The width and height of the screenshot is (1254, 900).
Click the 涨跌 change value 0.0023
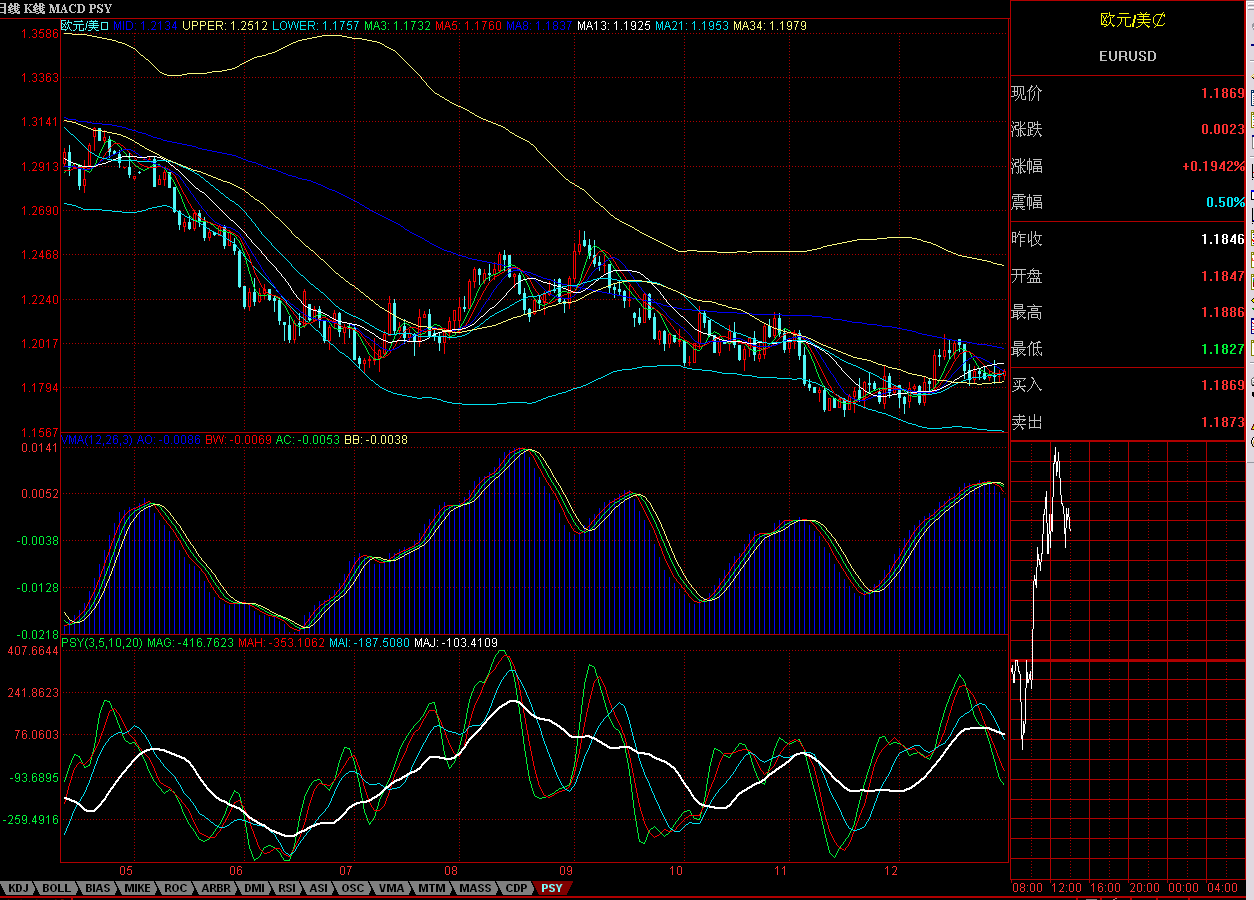click(1223, 129)
